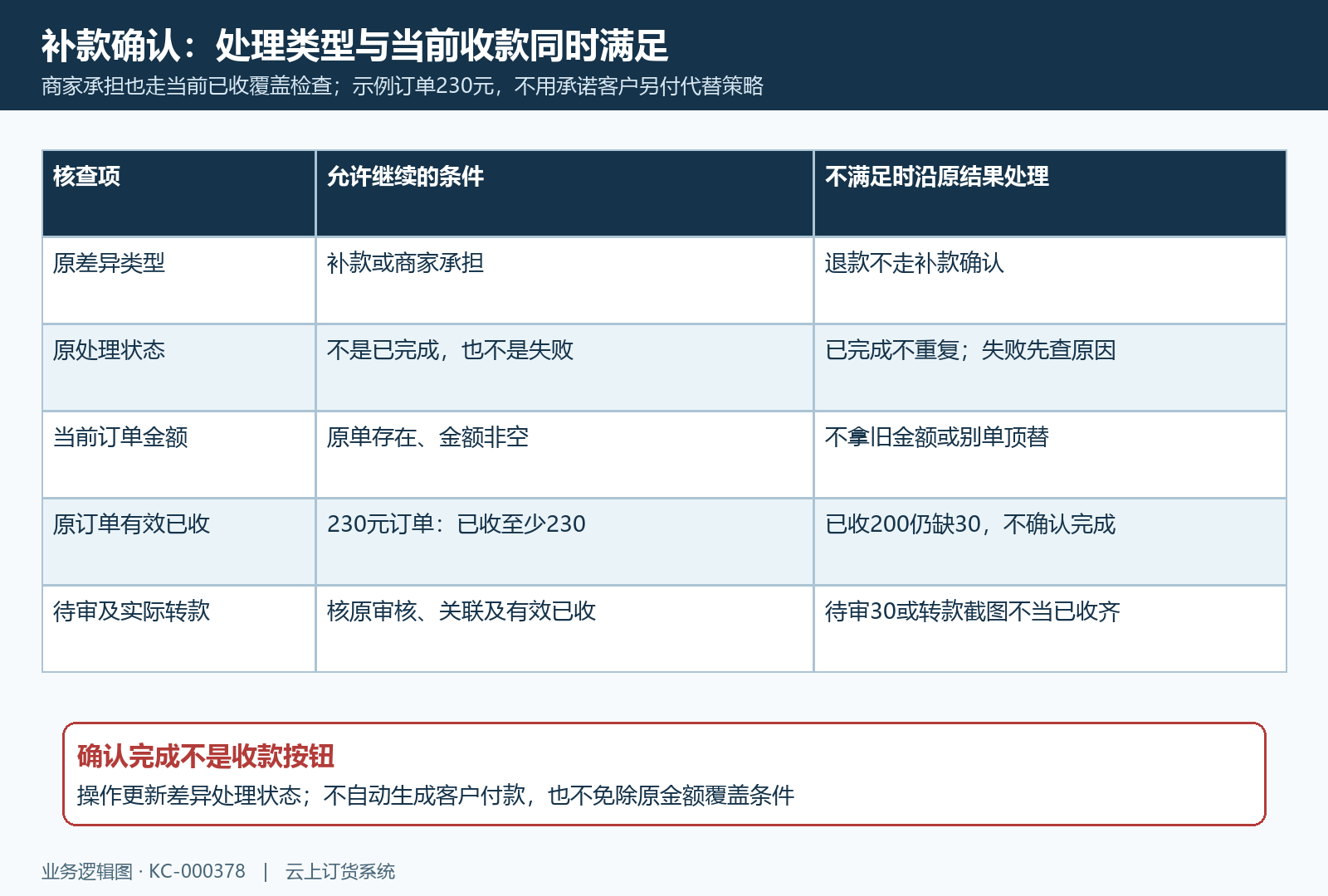Click the cell 不拿旧金额或别单顶替
Image resolution: width=1328 pixels, height=896 pixels.
coord(1050,455)
